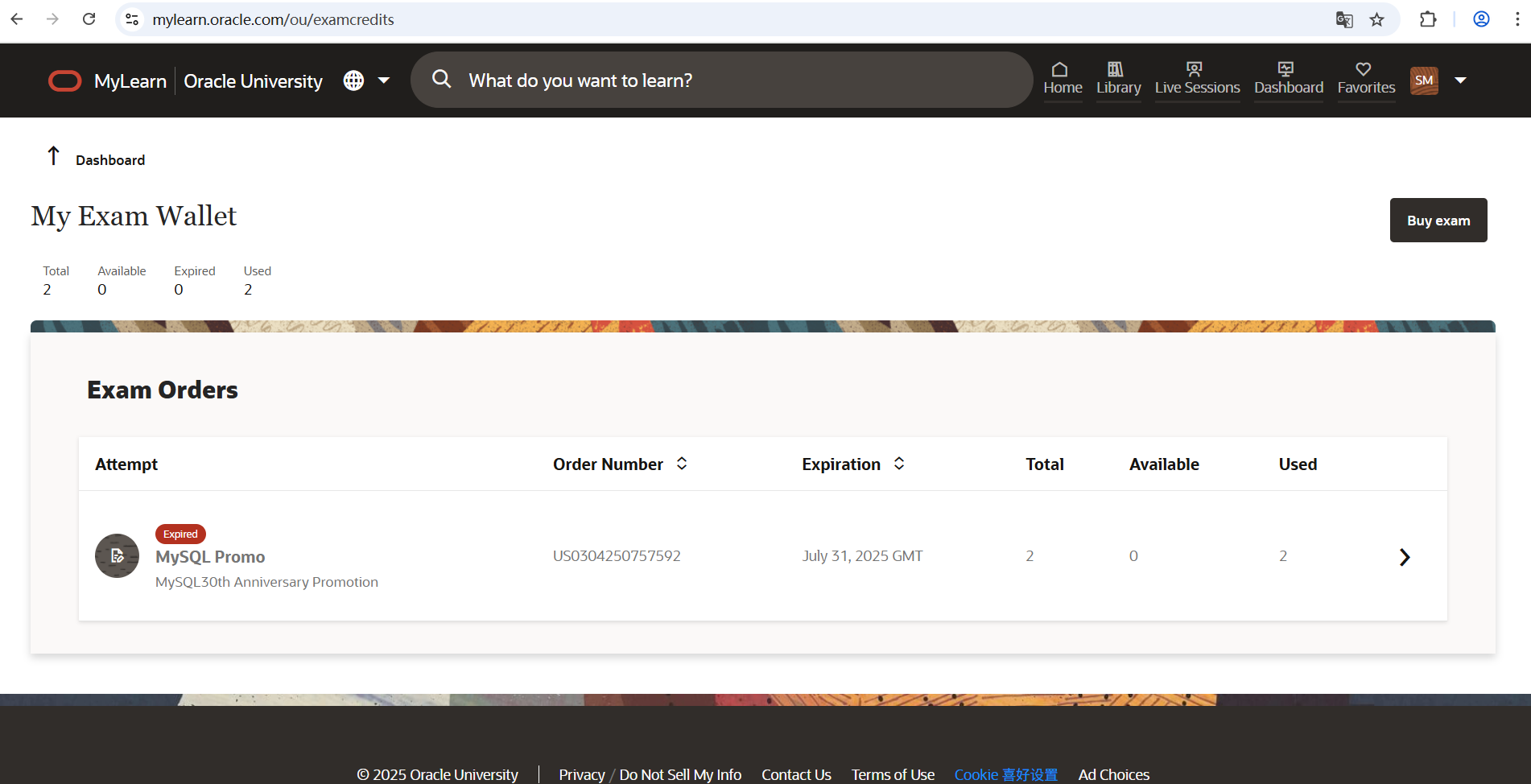Return via the Dashboard breadcrumb link
Viewport: 1531px width, 784px height.
[x=110, y=160]
